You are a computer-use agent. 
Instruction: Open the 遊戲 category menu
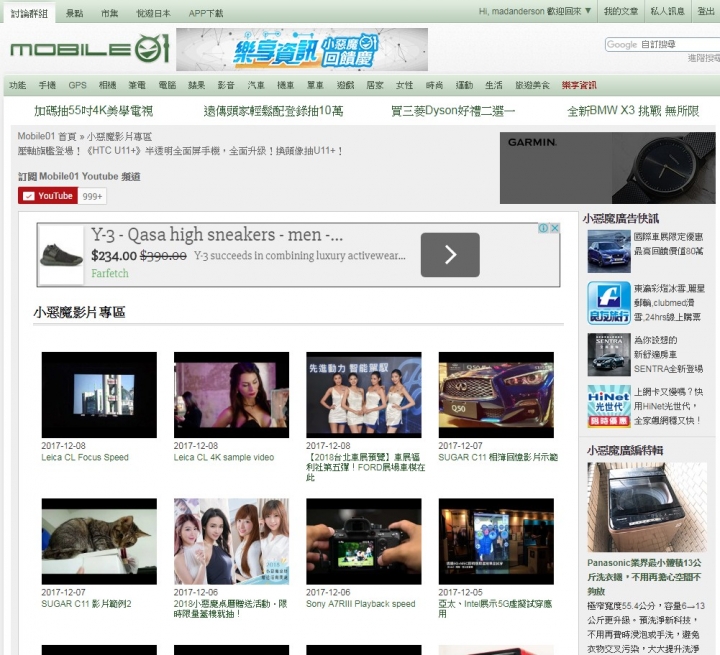pyautogui.click(x=345, y=85)
